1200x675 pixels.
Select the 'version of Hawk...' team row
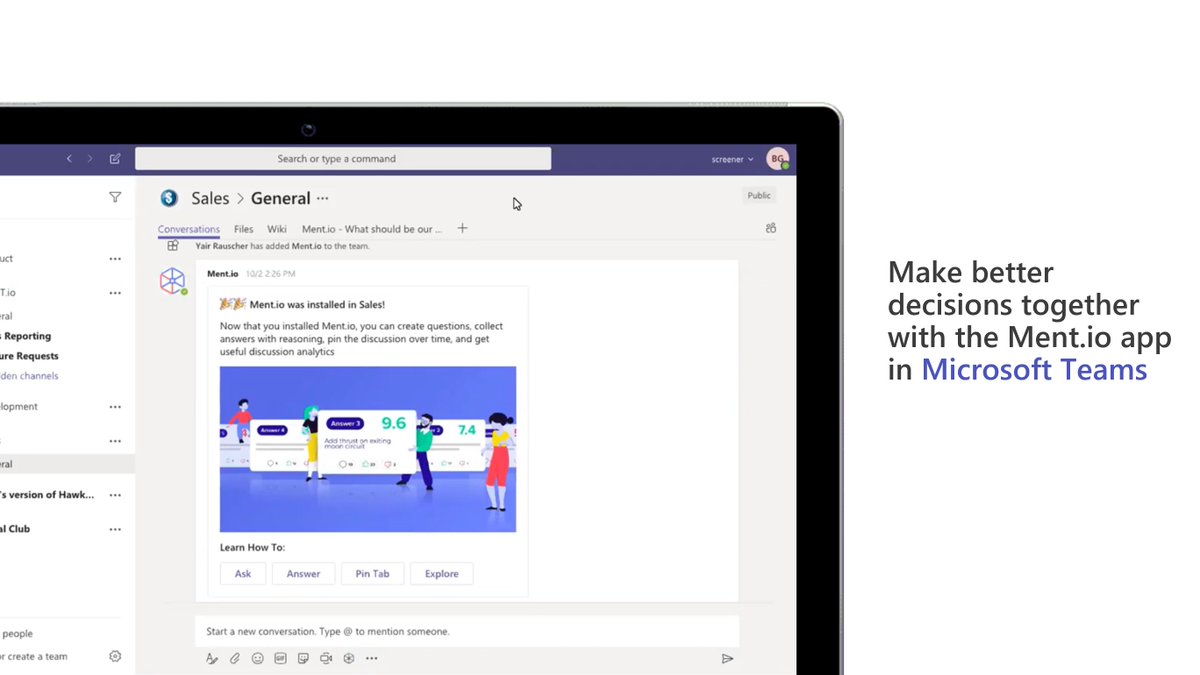point(67,494)
